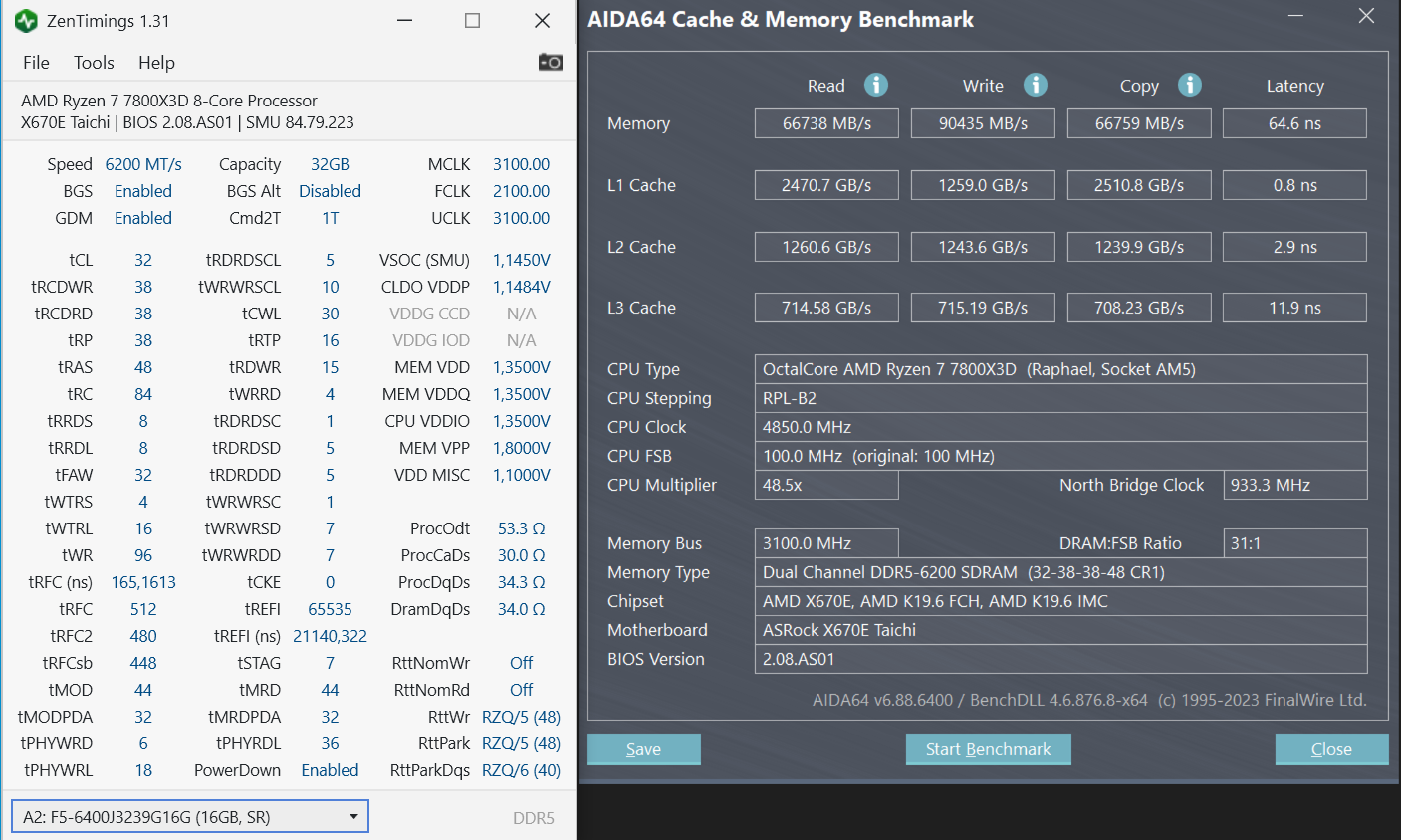Image resolution: width=1401 pixels, height=840 pixels.
Task: Close AIDA64 window with title bar X
Action: (1366, 16)
